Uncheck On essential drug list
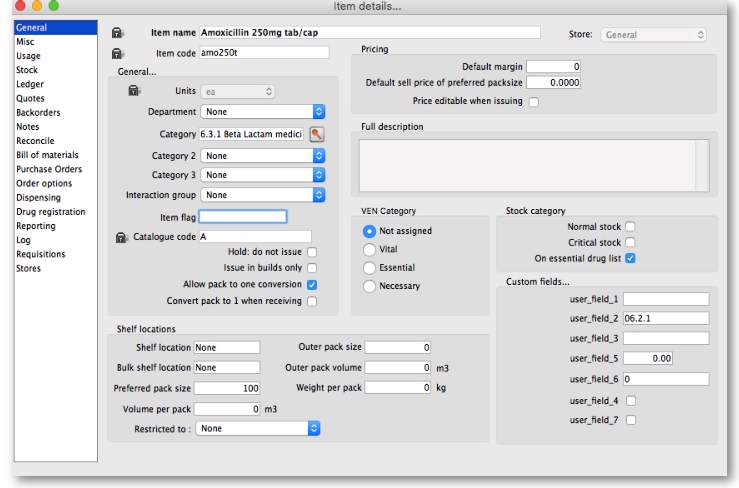Screen dimensions: 739x488 click(631, 258)
